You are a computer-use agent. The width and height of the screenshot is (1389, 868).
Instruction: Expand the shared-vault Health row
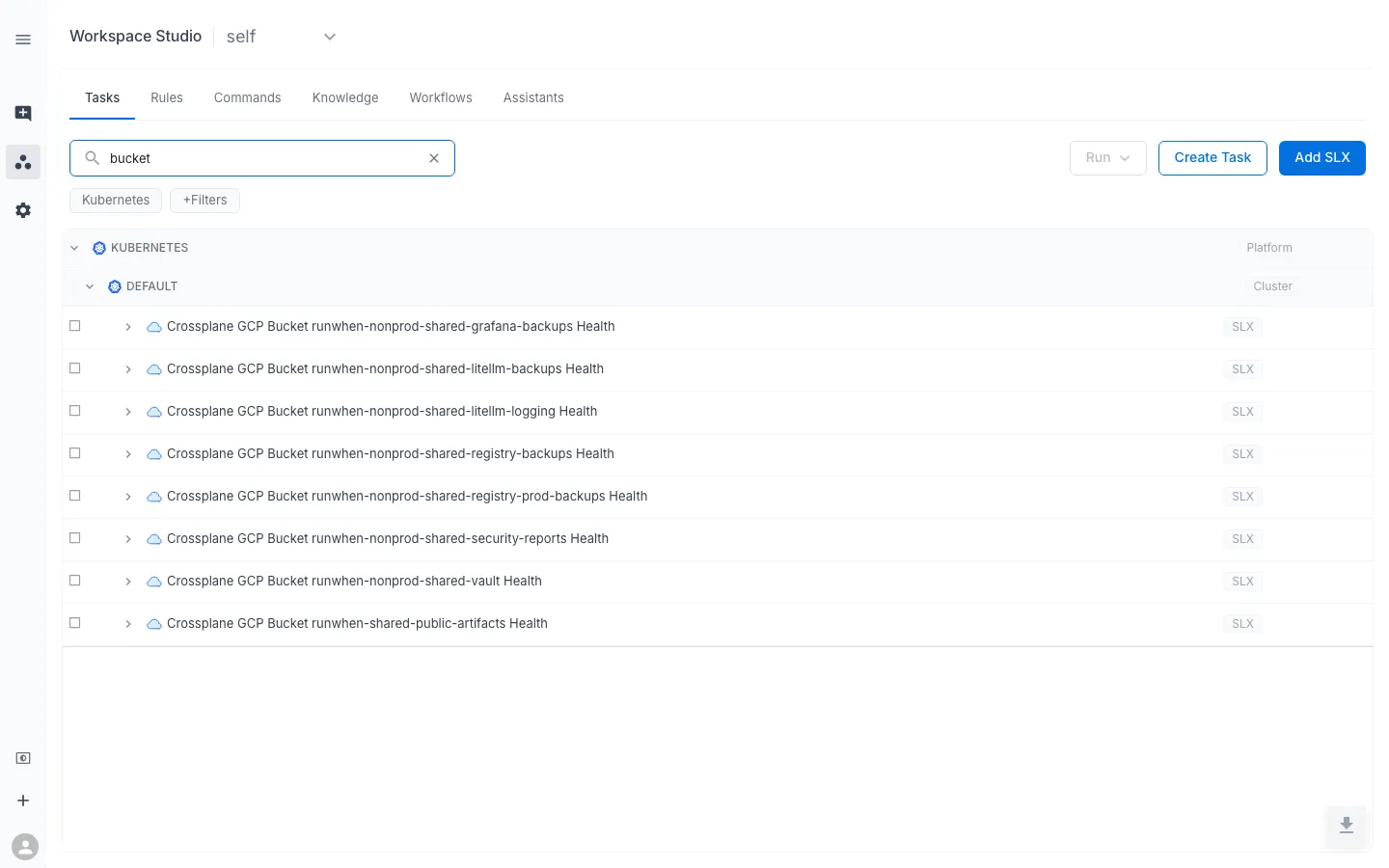coord(128,582)
